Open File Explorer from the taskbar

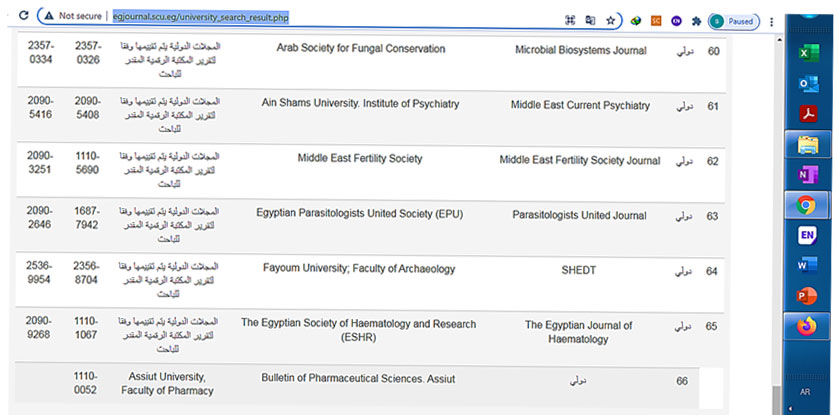808,144
